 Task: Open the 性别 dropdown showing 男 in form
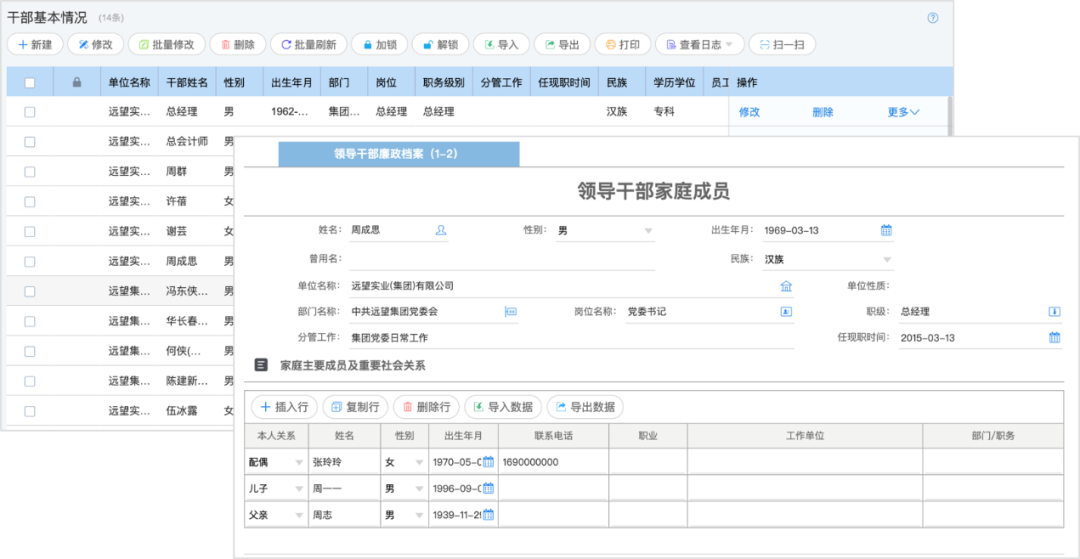click(605, 231)
